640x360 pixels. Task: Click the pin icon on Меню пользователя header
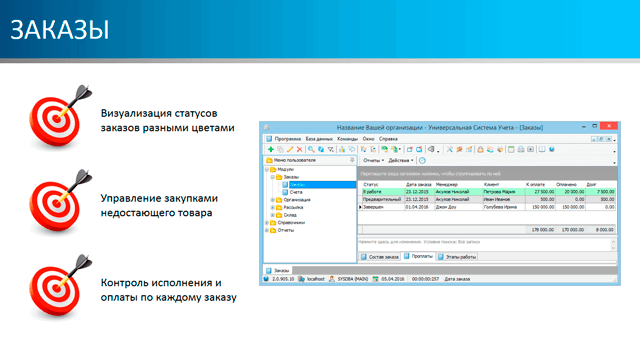pyautogui.click(x=352, y=160)
